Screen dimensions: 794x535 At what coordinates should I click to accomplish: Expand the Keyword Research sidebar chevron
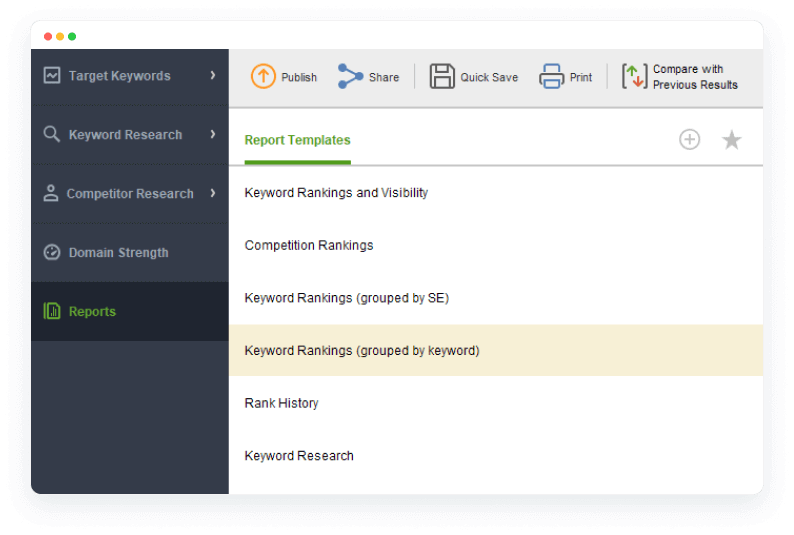pos(213,134)
